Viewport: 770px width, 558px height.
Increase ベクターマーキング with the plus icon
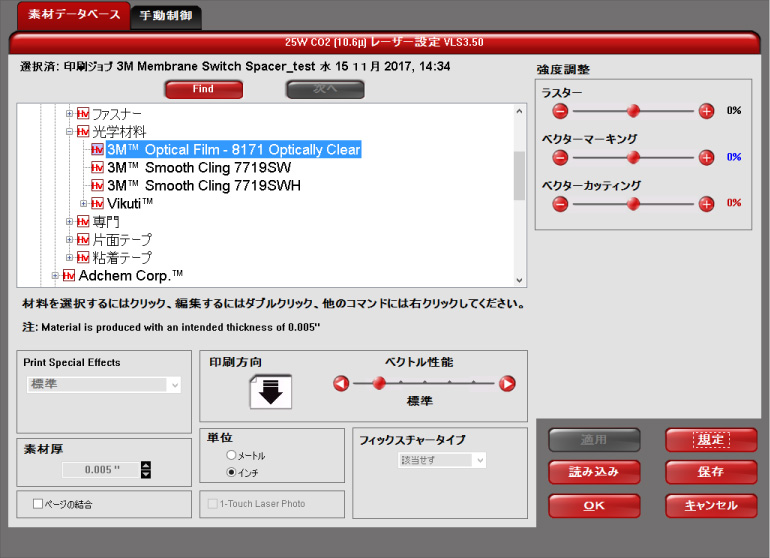point(706,158)
